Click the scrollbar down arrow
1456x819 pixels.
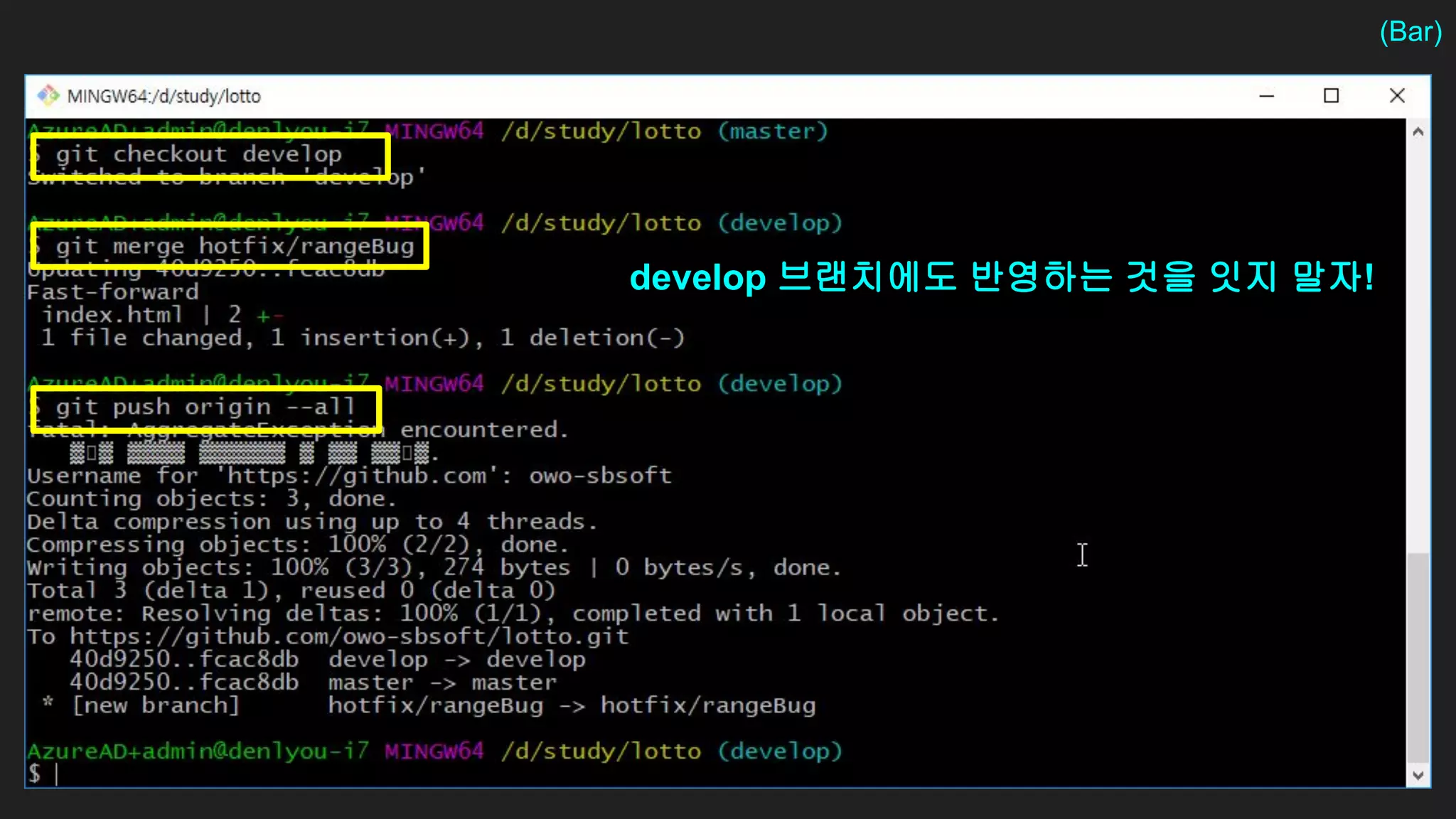[x=1418, y=775]
